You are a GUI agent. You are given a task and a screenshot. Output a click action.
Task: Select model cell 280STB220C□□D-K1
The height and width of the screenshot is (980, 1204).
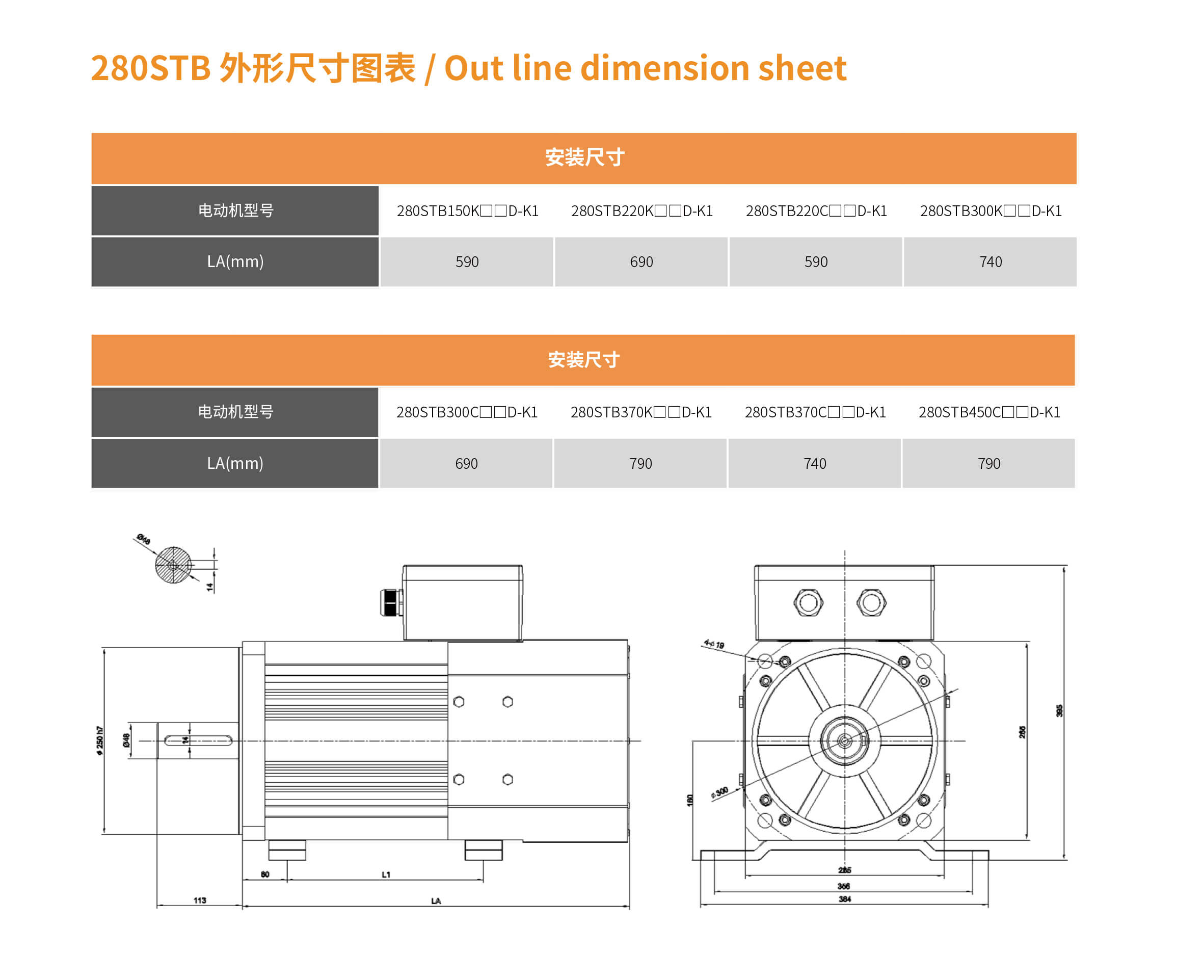coord(816,210)
